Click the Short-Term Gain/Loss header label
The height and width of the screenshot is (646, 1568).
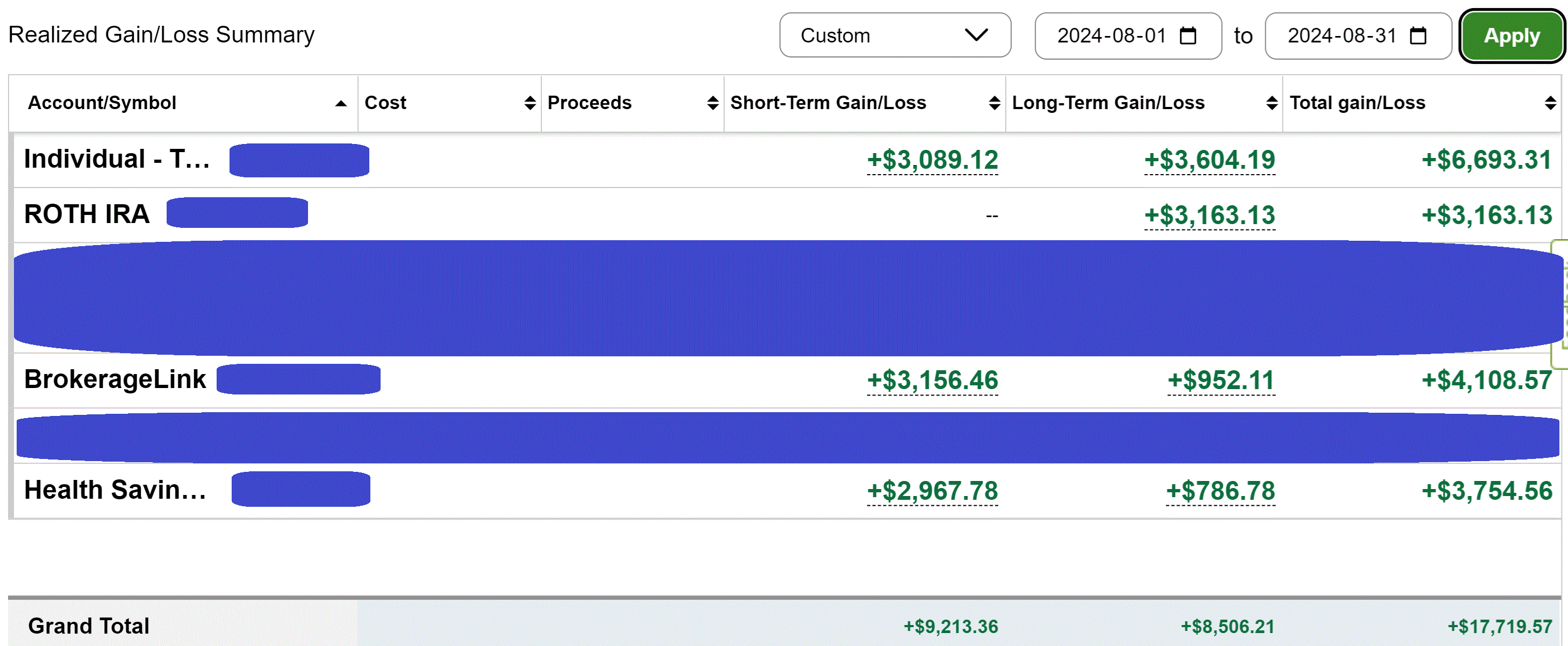click(828, 103)
